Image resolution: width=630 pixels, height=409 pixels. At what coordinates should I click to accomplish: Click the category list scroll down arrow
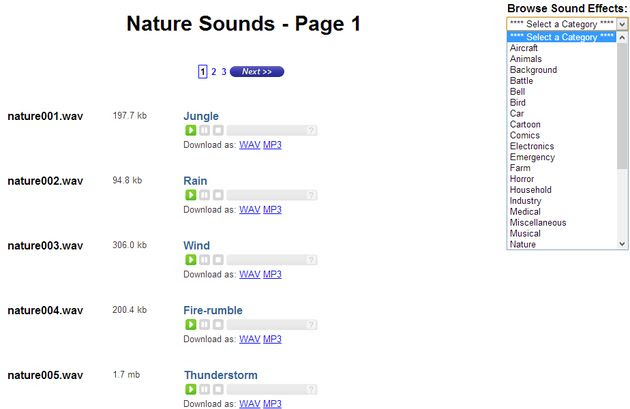point(622,244)
